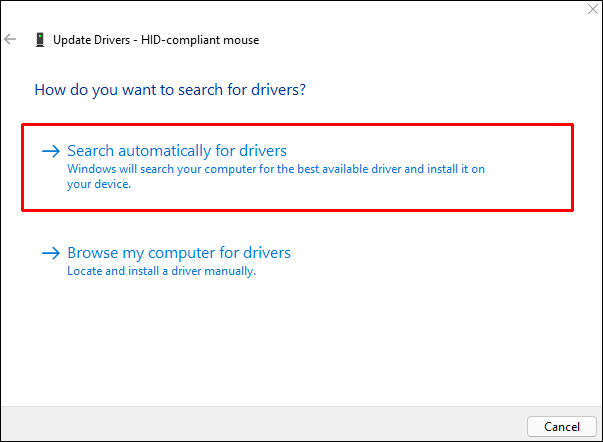This screenshot has height=442, width=603.
Task: Click arrow icon beside Browse my computer option
Action: pos(51,253)
